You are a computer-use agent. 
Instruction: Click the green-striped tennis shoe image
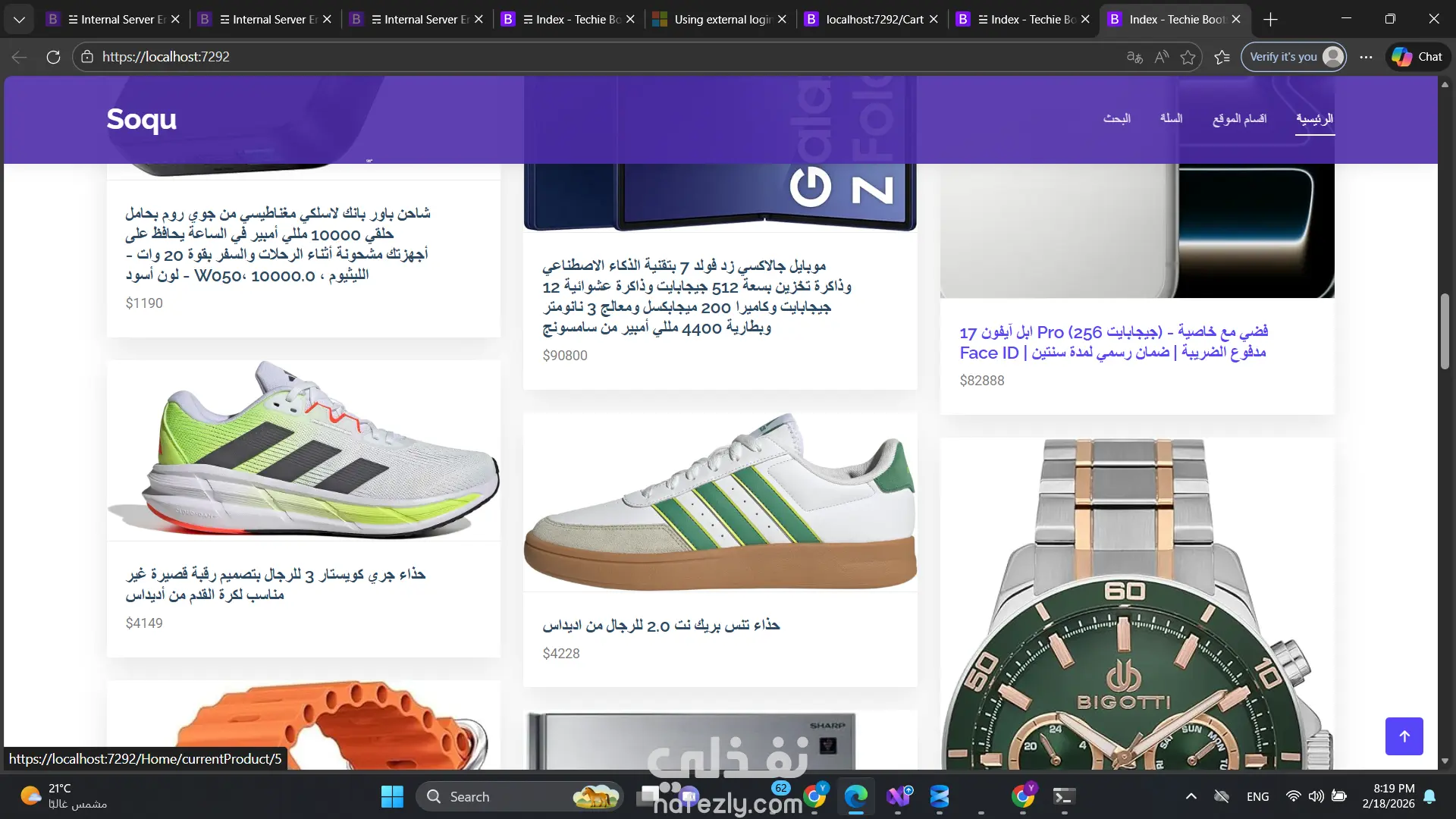click(x=720, y=502)
